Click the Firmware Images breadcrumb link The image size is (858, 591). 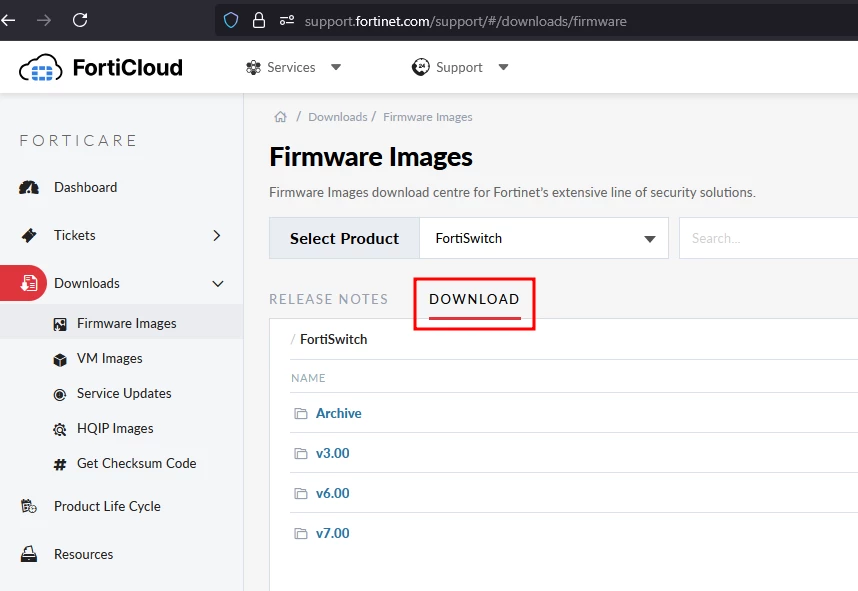tap(427, 117)
